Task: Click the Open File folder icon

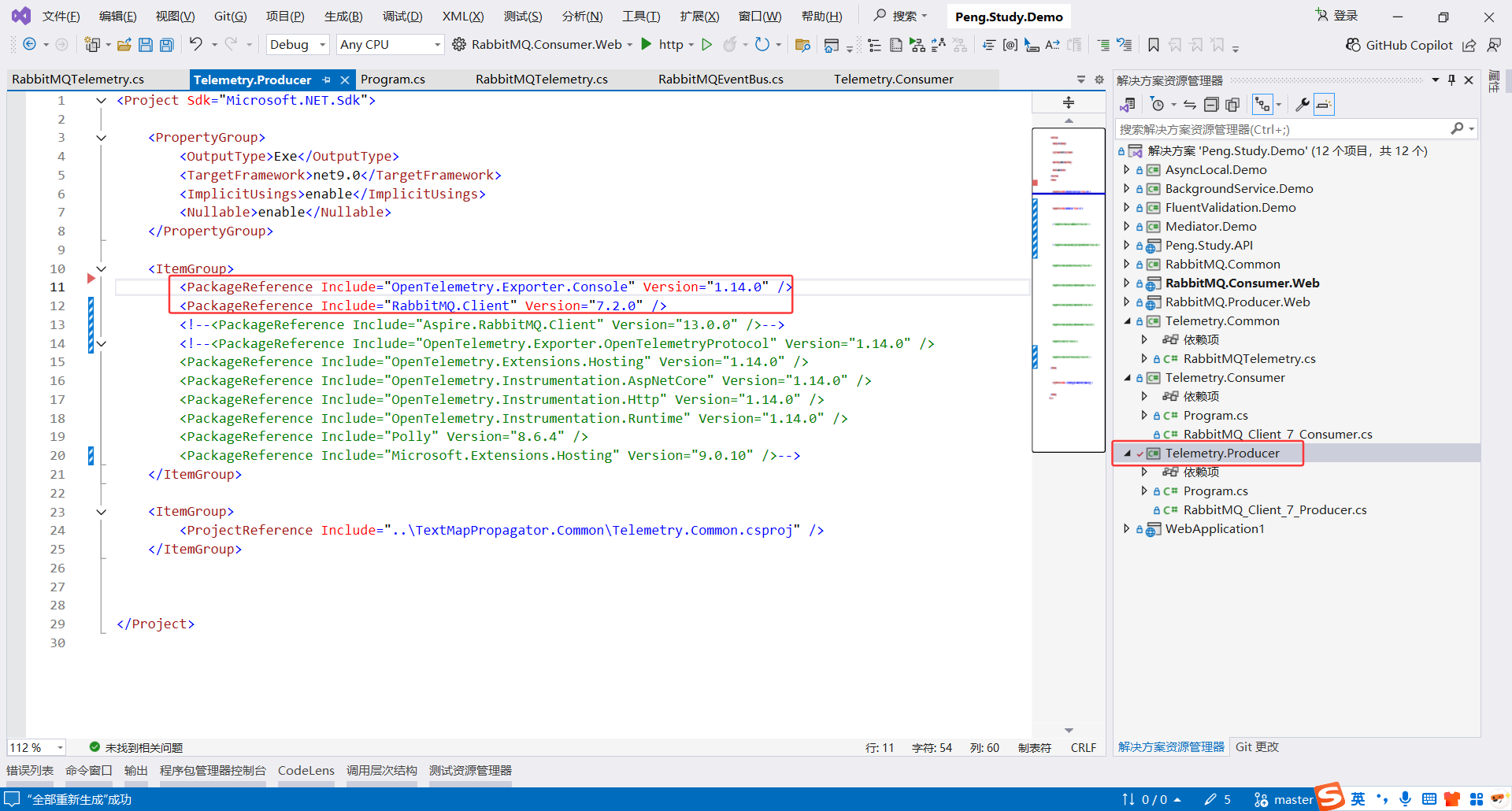Action: click(124, 45)
